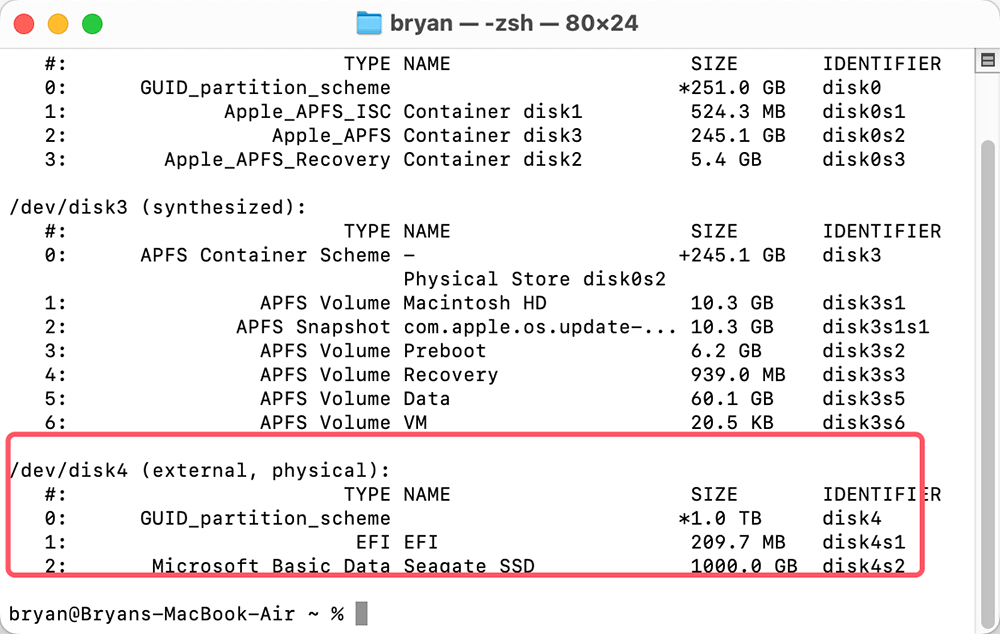
Task: Click the "/dev/disk4 (external, physical)" line
Action: pos(198,470)
